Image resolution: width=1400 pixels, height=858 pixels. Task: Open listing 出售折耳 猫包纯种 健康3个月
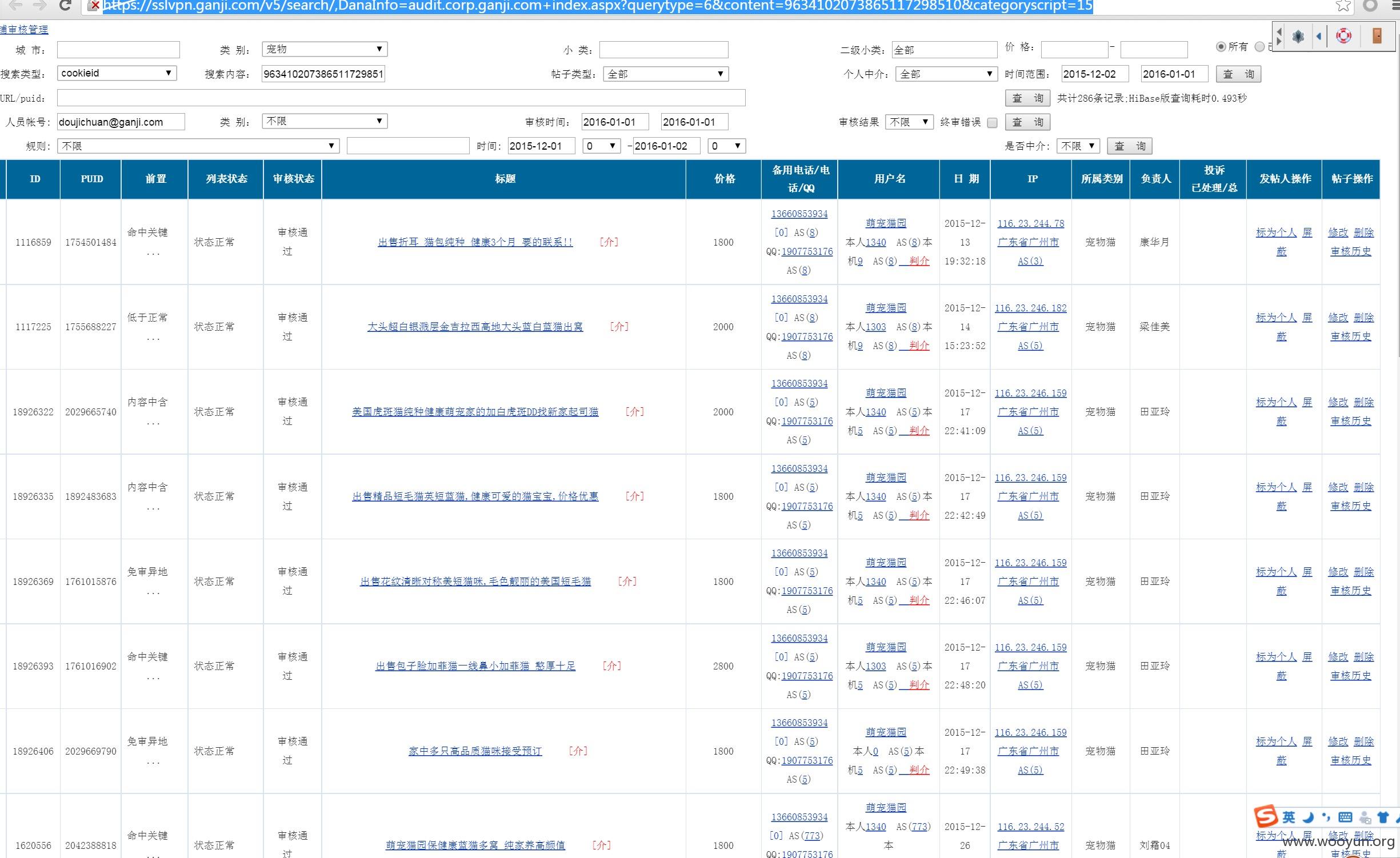(x=475, y=242)
